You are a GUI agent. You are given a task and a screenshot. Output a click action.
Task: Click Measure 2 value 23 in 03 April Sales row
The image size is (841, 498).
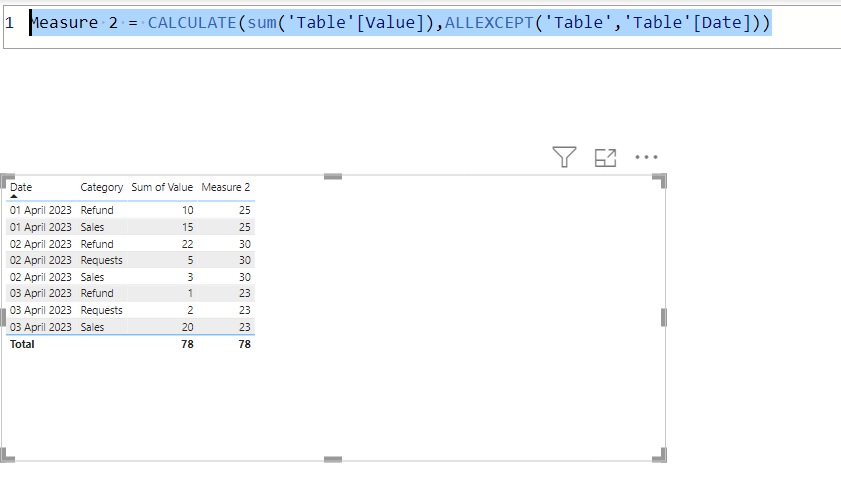(x=245, y=327)
